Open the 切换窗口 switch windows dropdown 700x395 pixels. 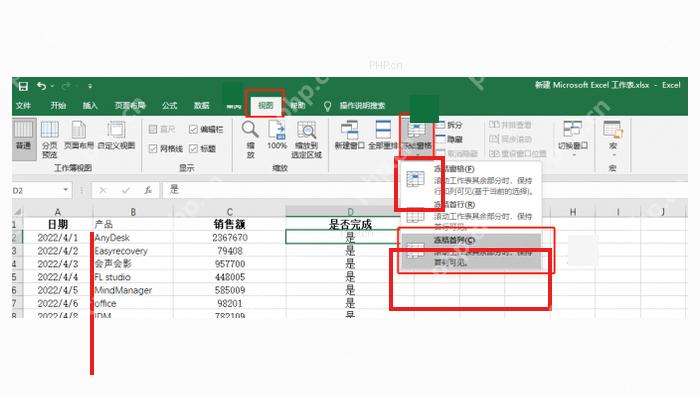[x=573, y=139]
